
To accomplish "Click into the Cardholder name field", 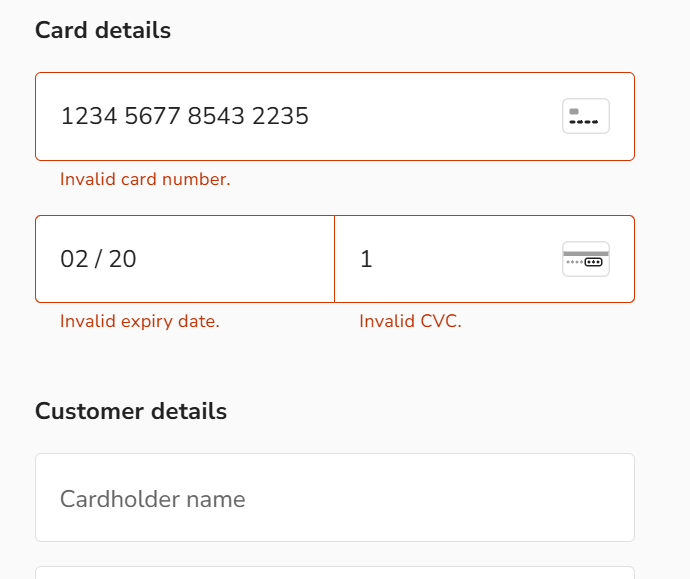I will [335, 498].
